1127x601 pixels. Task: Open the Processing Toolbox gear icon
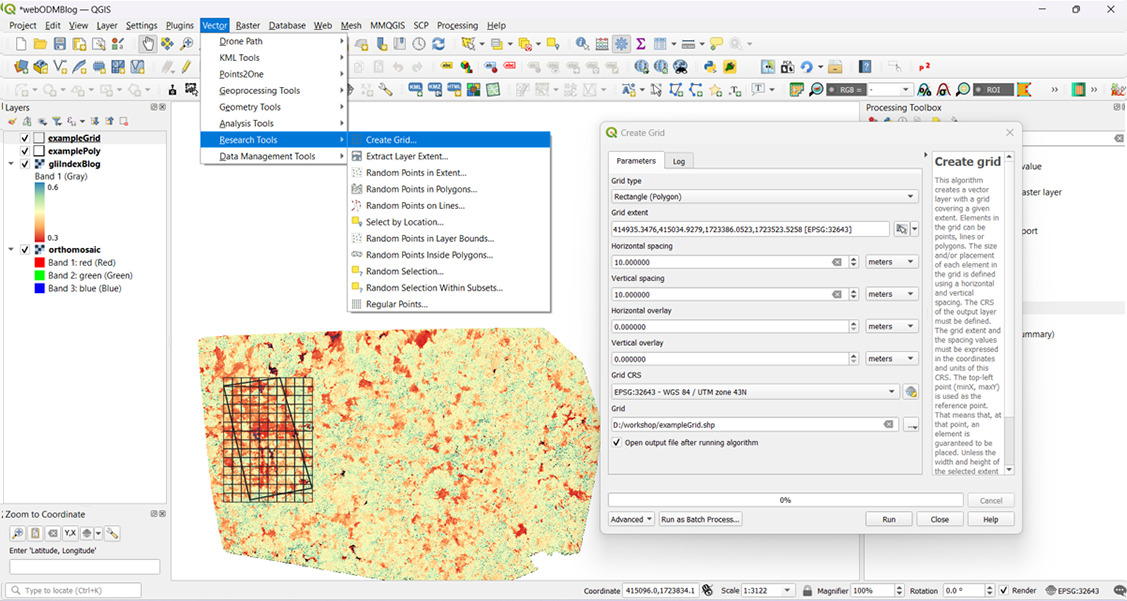pyautogui.click(x=621, y=44)
